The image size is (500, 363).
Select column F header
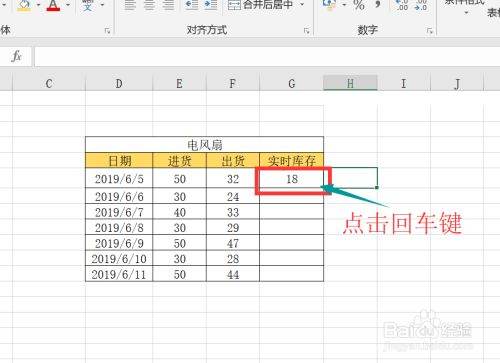tap(233, 83)
